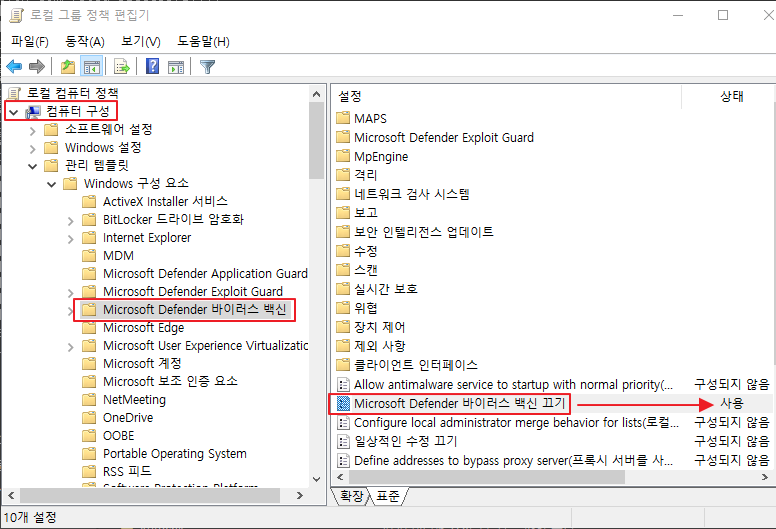Image resolution: width=776 pixels, height=529 pixels.
Task: Select 일상적인 수정 끄기 policy
Action: pos(406,441)
